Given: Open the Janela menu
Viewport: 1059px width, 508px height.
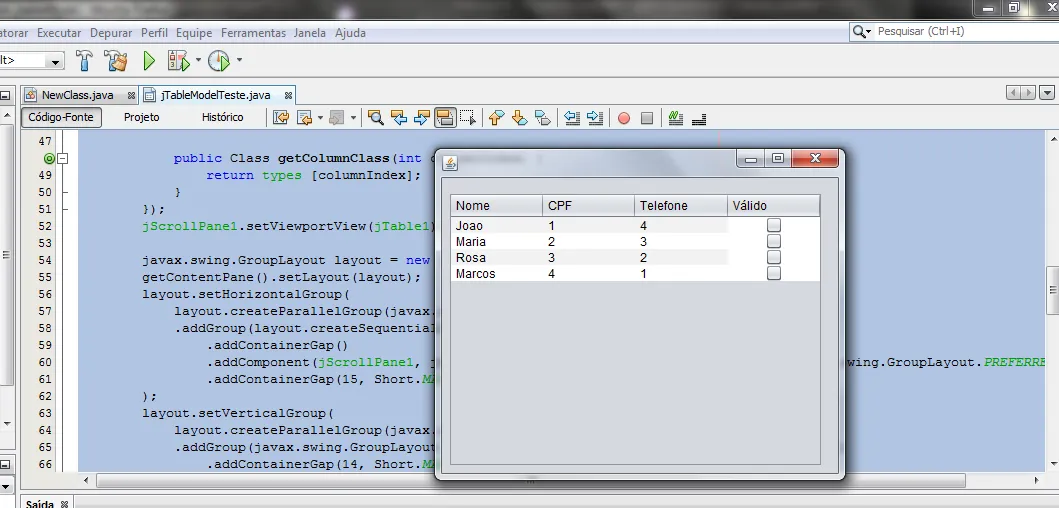Looking at the screenshot, I should click(x=310, y=32).
